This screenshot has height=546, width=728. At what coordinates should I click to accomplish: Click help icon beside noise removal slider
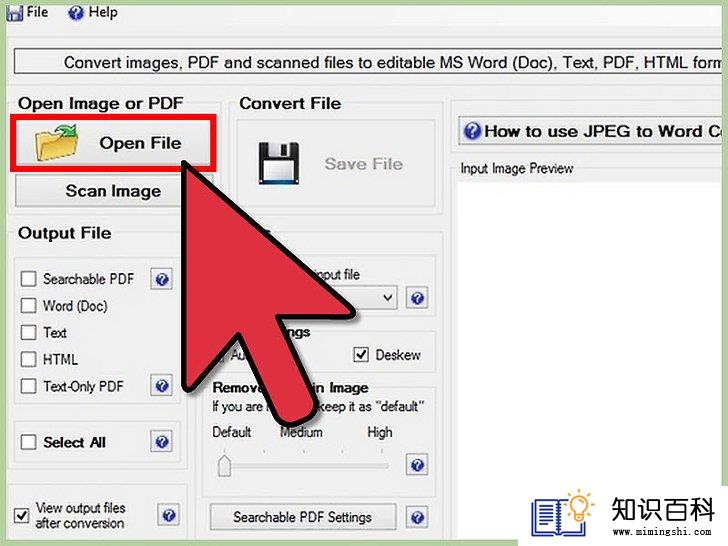click(x=417, y=465)
